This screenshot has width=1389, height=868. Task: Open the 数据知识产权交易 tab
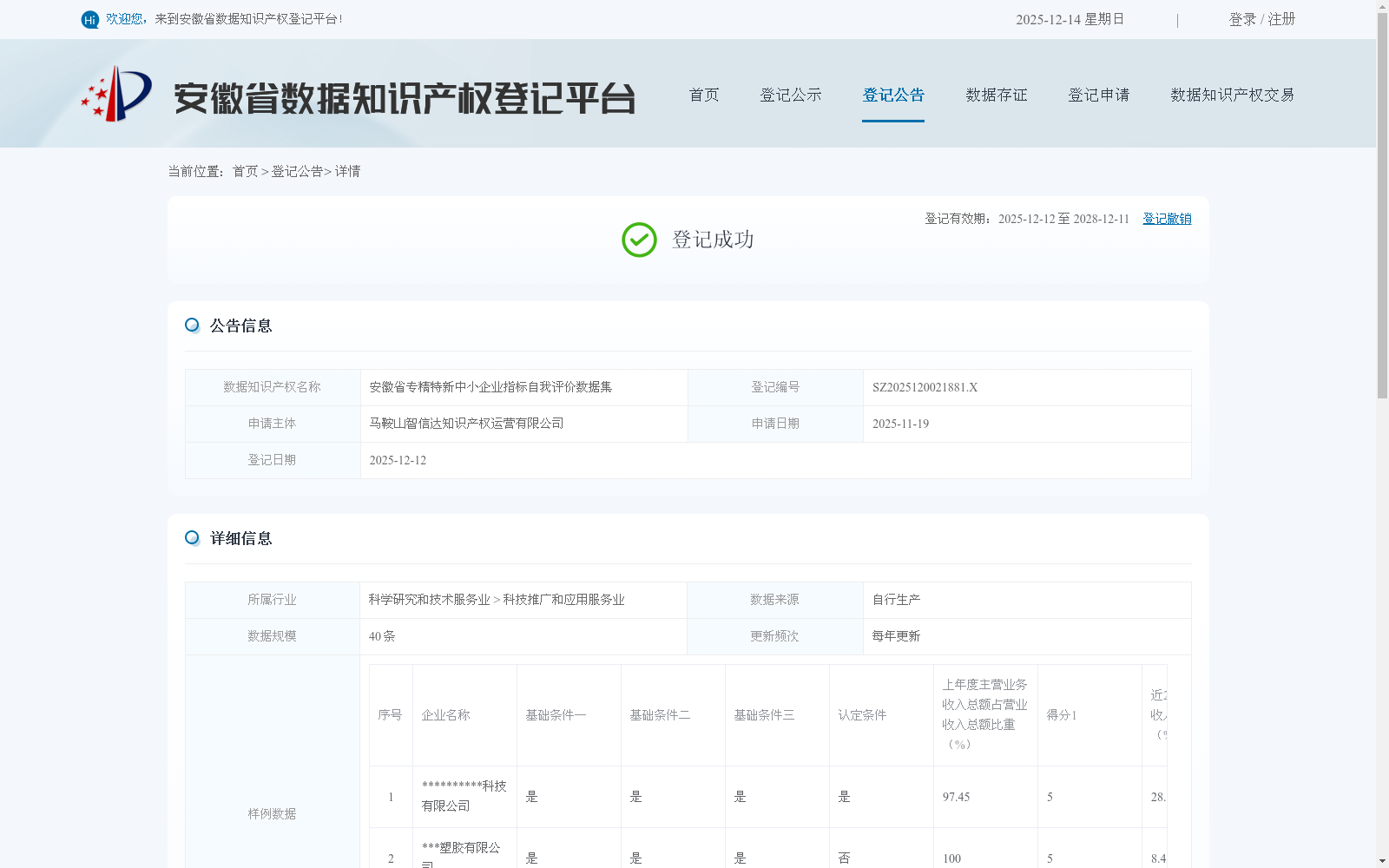[x=1233, y=95]
